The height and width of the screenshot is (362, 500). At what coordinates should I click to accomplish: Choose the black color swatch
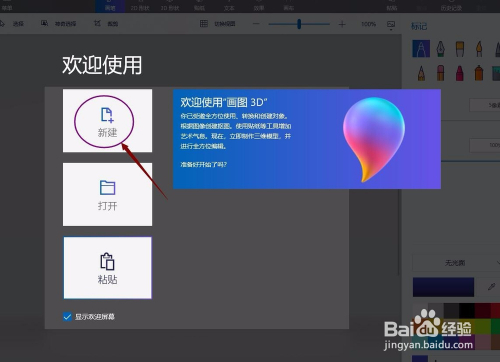(x=467, y=311)
